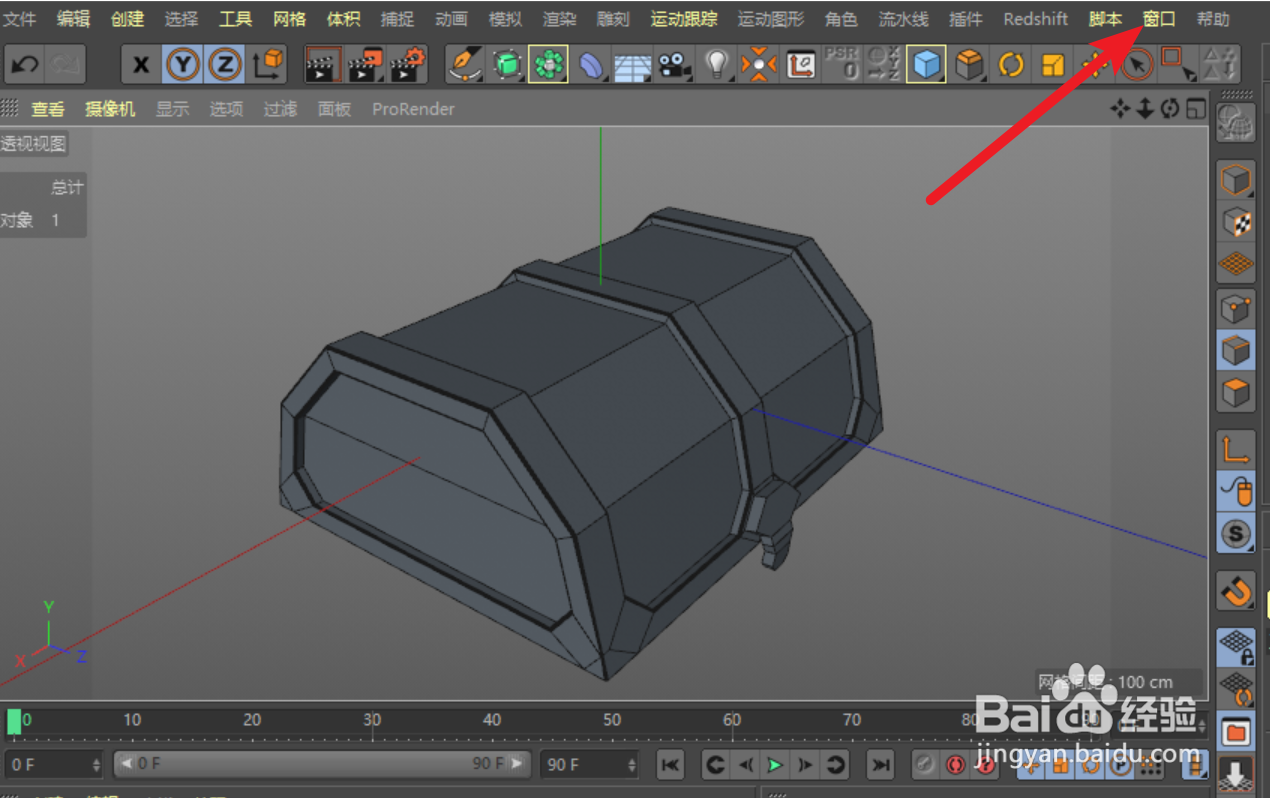
Task: Click the viewport zoom up-down arrow icon
Action: pyautogui.click(x=1145, y=109)
